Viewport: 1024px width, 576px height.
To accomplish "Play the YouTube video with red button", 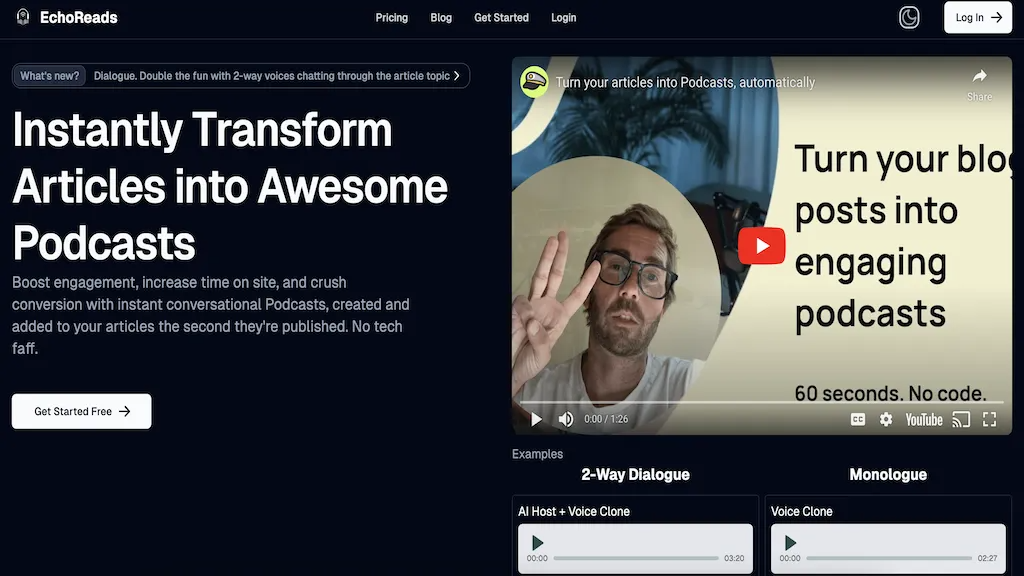I will pos(761,246).
